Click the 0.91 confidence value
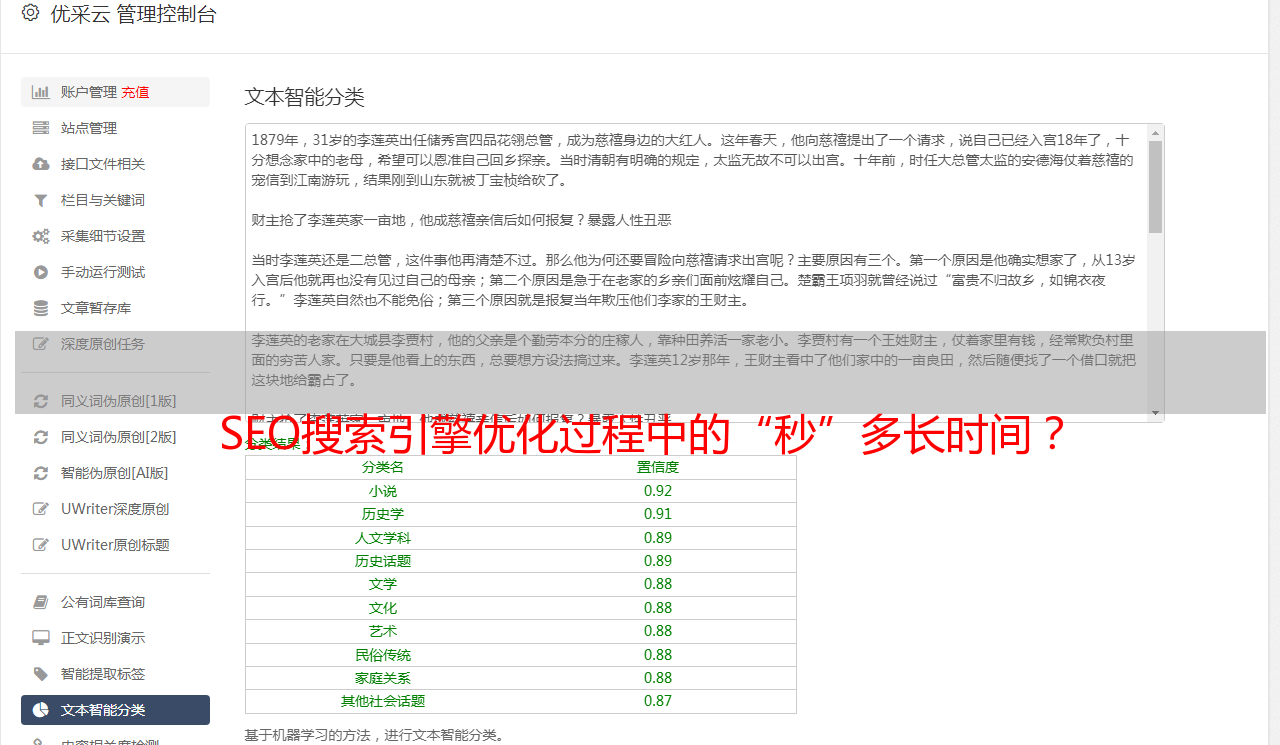 [x=658, y=514]
